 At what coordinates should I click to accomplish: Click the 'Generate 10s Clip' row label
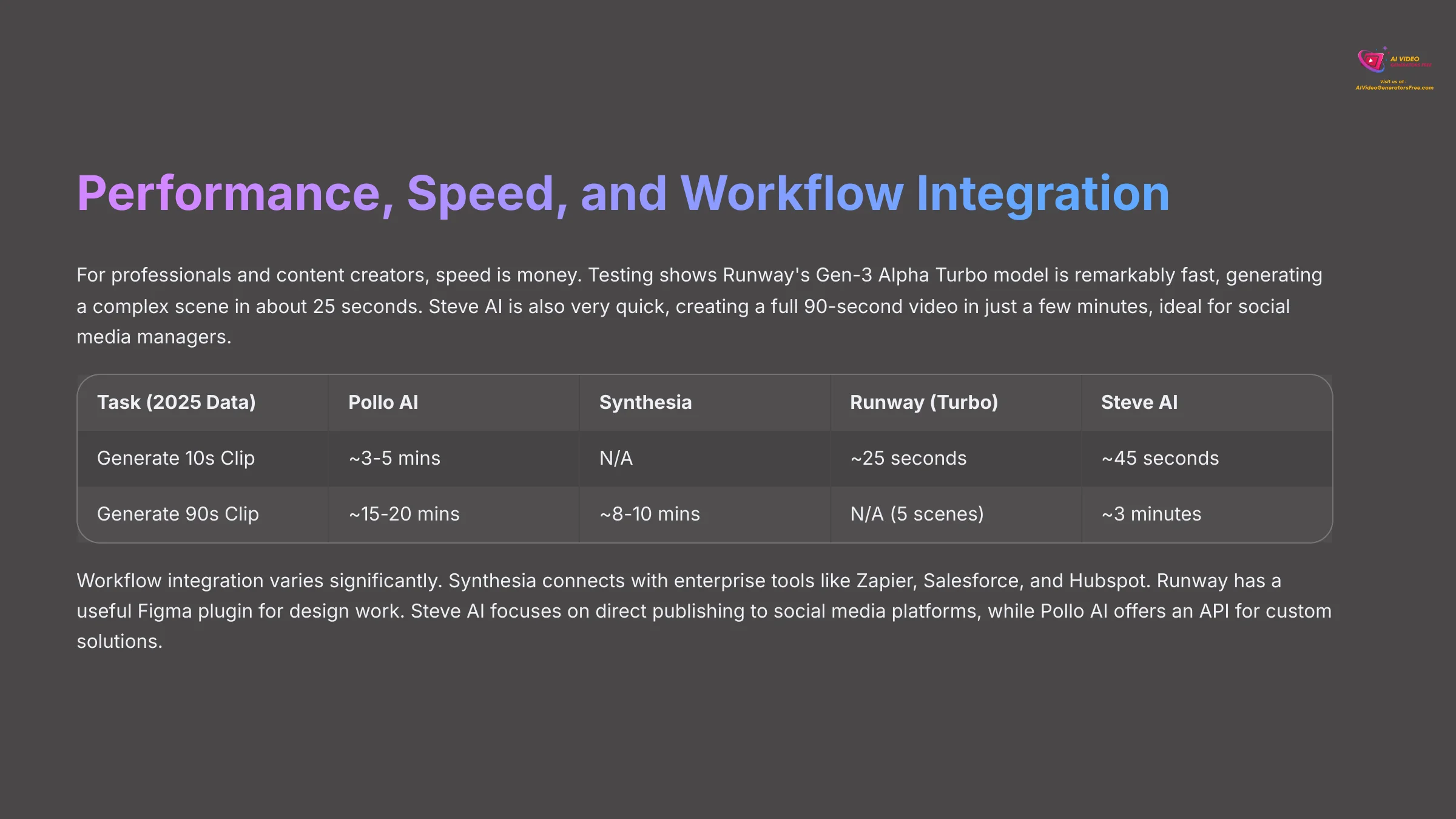pyautogui.click(x=176, y=458)
